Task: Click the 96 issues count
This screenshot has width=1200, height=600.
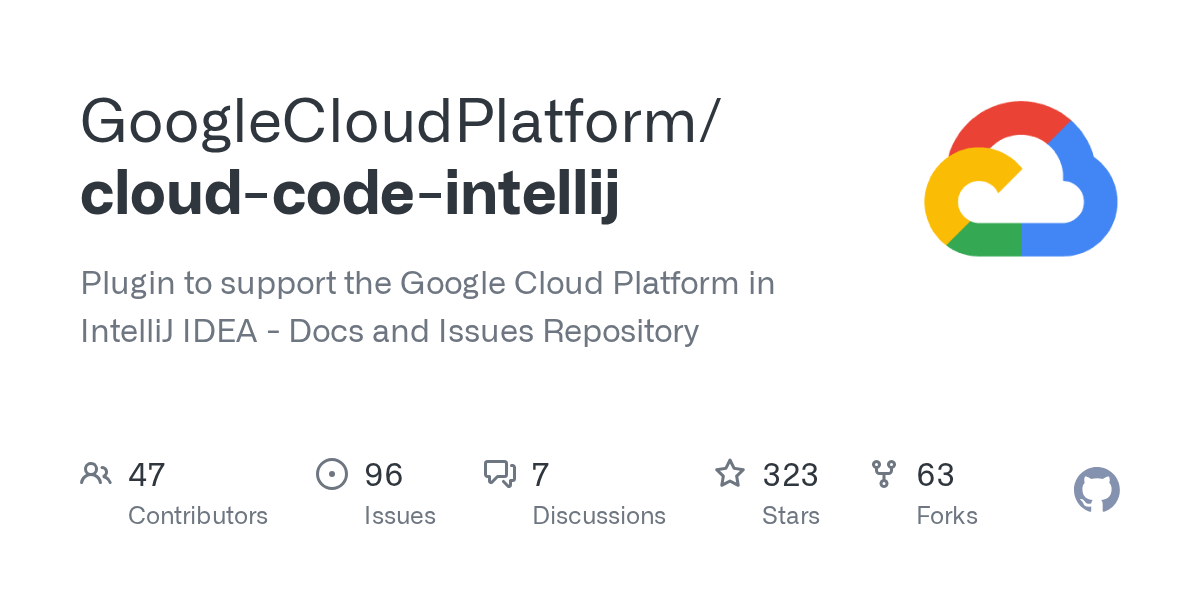Action: 384,475
